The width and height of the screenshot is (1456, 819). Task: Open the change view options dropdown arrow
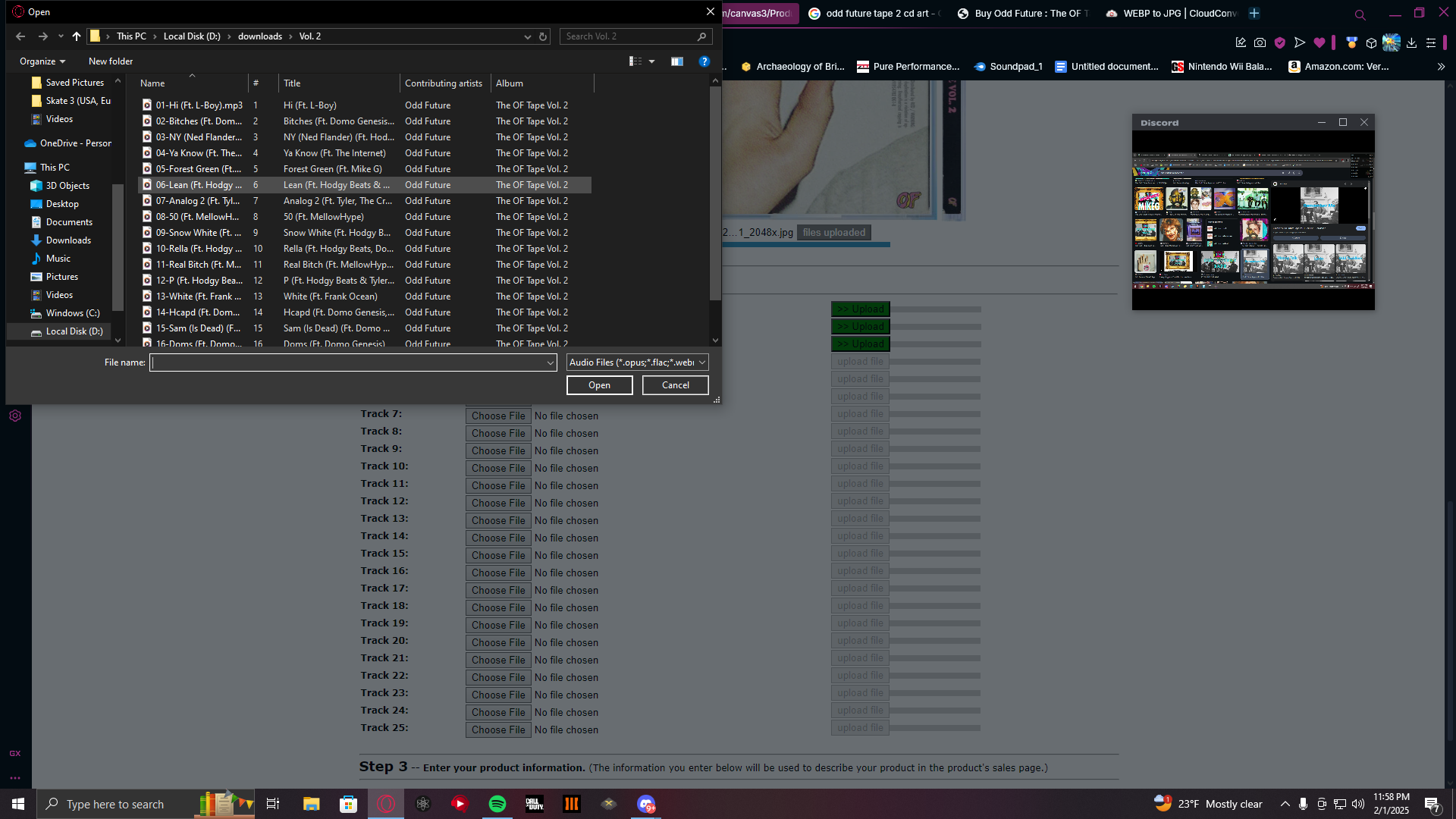652,61
